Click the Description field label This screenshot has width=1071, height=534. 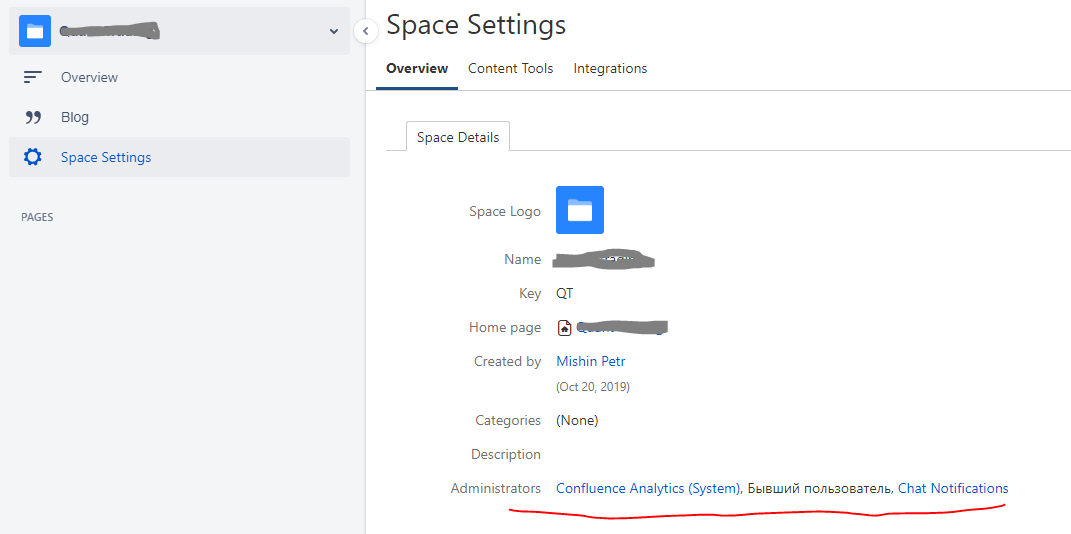505,454
